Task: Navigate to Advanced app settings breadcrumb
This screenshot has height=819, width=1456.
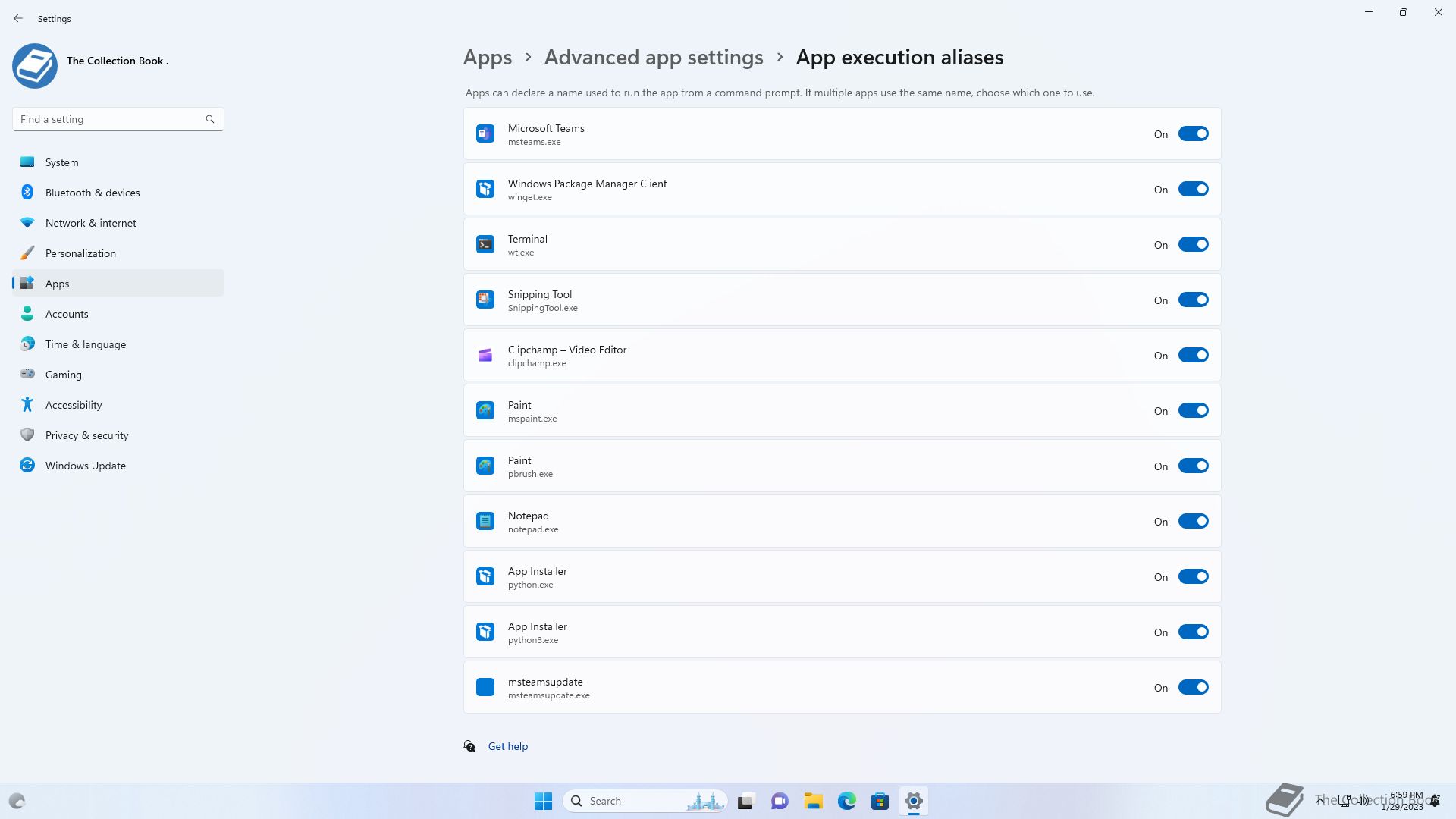Action: (x=654, y=58)
